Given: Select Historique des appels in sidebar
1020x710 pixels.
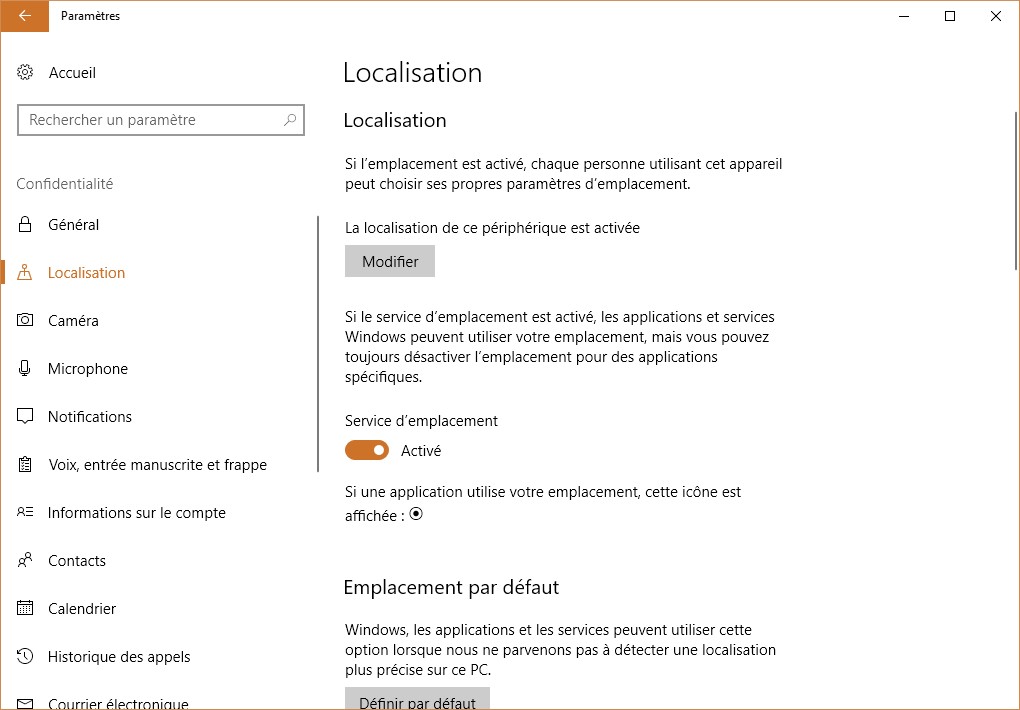Looking at the screenshot, I should [x=119, y=657].
